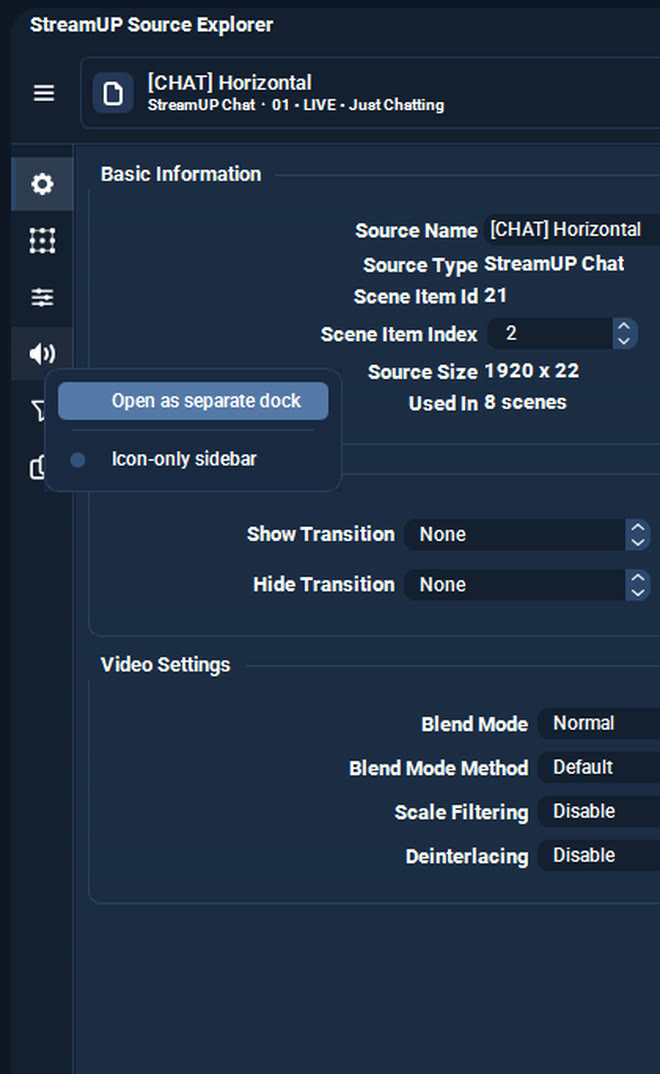Open the audio speaker sidebar tab
660x1074 pixels.
[42, 353]
